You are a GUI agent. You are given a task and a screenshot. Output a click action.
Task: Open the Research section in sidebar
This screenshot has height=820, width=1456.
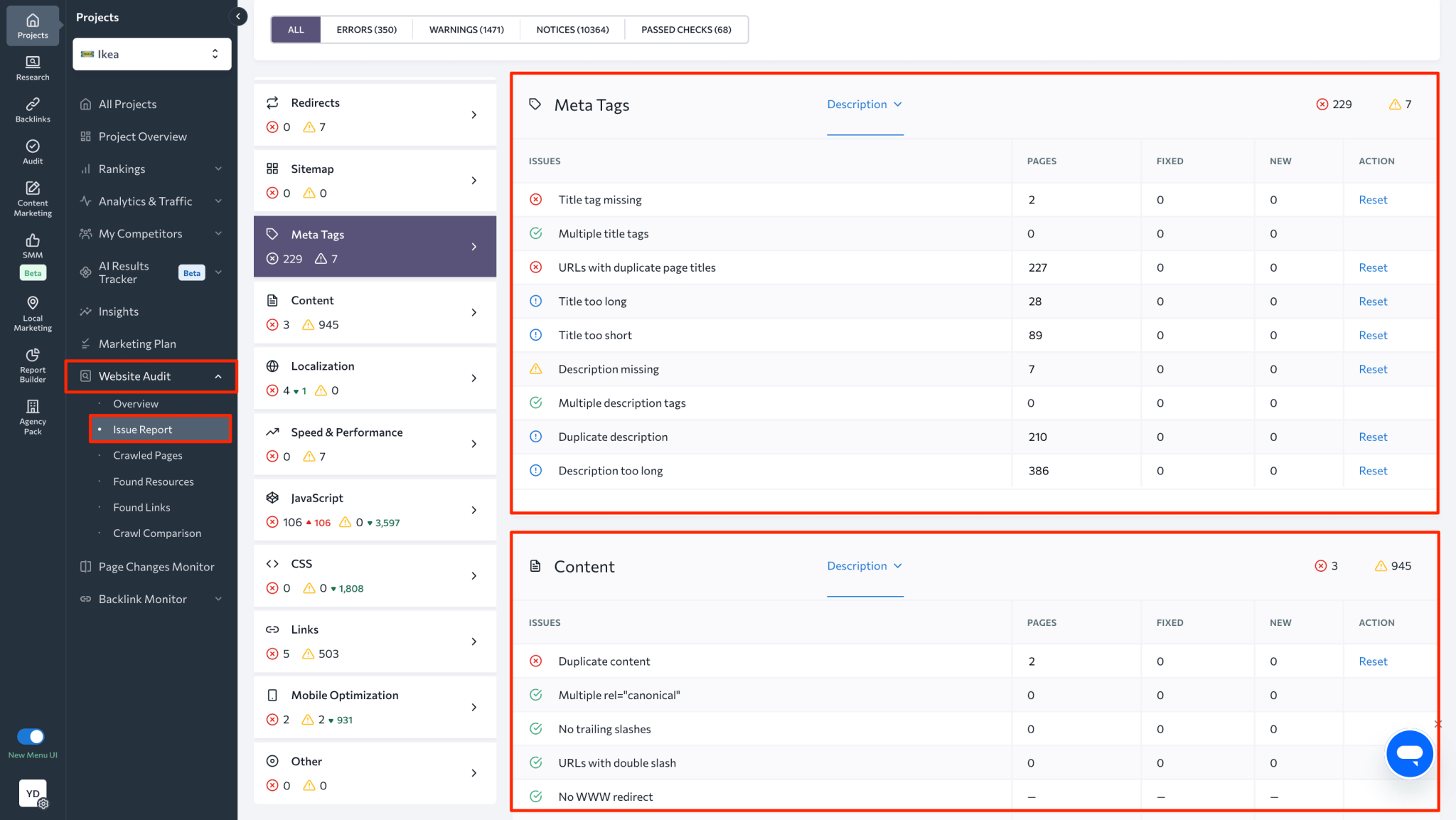point(32,68)
